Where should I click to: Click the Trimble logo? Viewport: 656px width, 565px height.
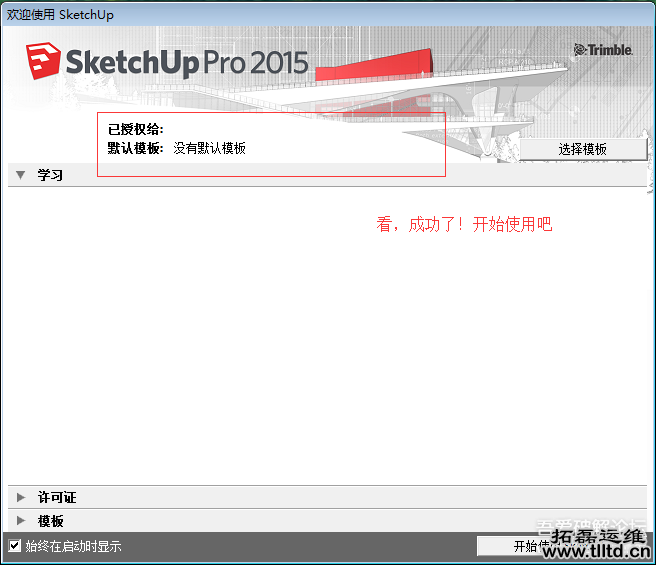point(603,50)
